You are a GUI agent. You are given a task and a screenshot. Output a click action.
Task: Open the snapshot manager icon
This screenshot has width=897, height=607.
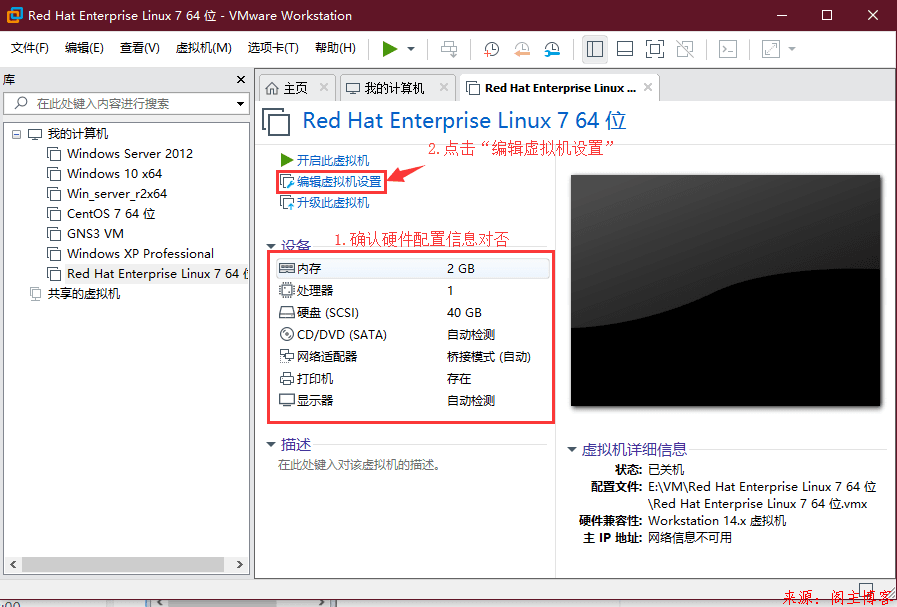[x=552, y=49]
